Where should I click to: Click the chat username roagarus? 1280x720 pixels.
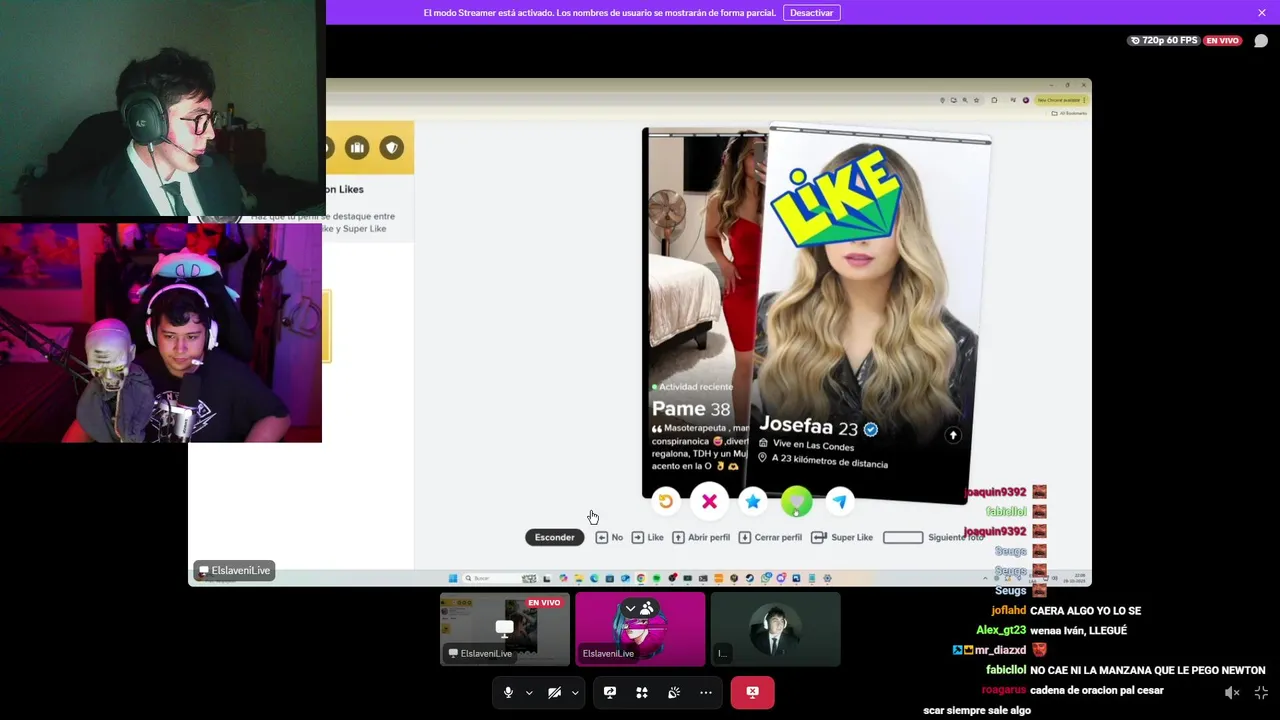click(1004, 690)
